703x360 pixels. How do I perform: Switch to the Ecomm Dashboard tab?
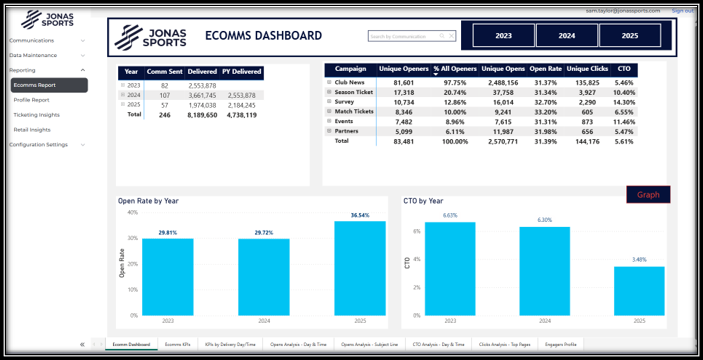point(131,344)
